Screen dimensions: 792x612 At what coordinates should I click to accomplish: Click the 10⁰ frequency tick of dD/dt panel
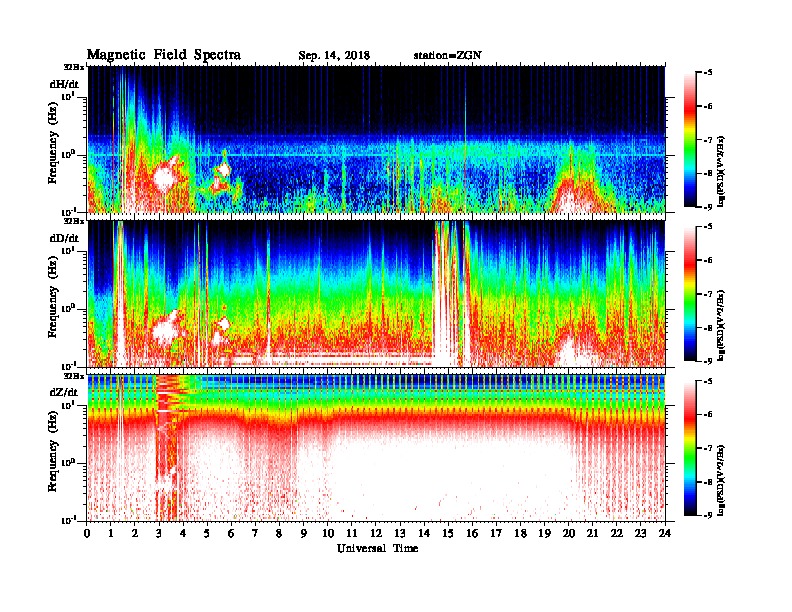click(69, 308)
